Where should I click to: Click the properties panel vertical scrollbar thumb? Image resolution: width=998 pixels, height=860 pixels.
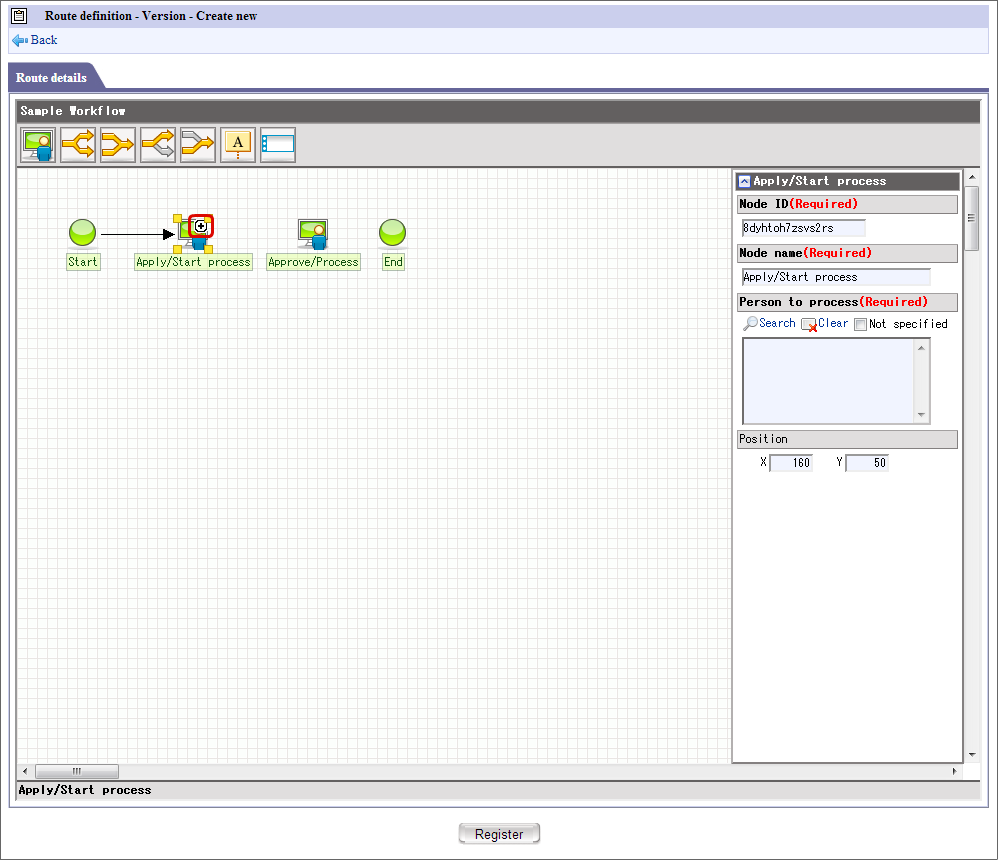tap(972, 218)
